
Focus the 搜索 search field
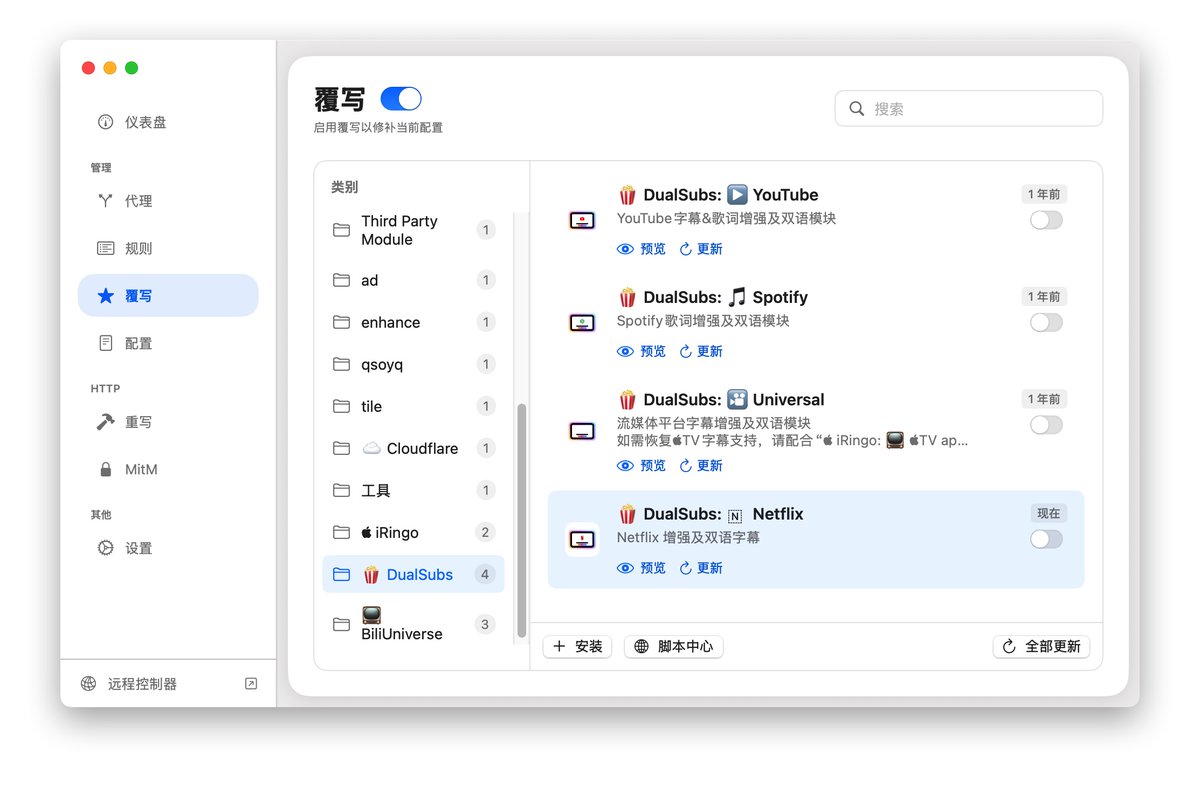969,109
